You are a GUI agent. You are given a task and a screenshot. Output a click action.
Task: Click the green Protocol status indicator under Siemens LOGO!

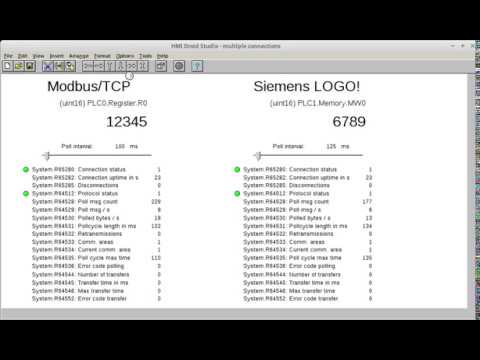pos(237,193)
